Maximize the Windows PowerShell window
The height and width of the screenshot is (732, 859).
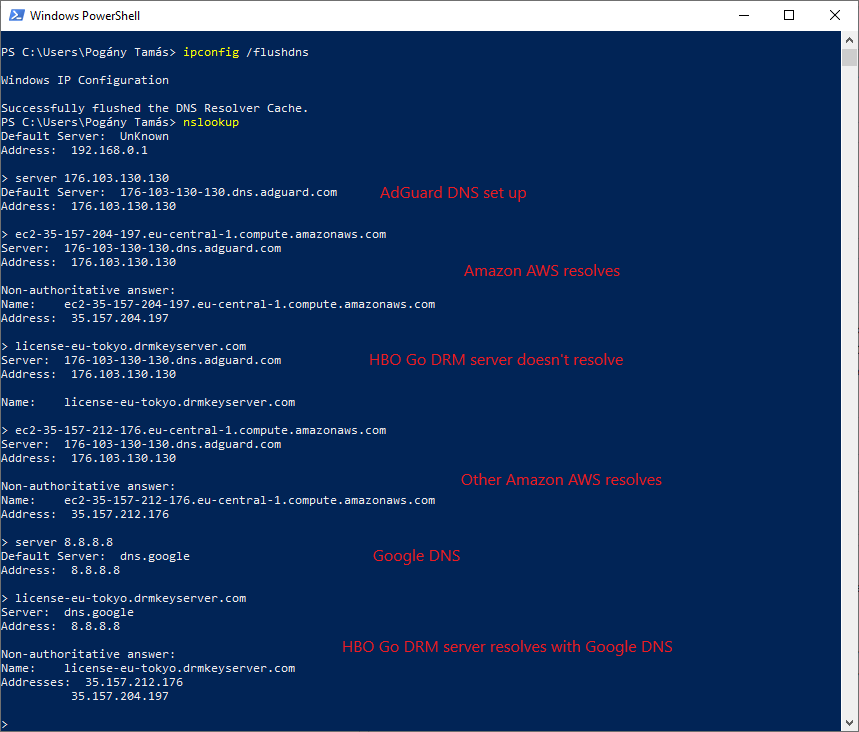coord(789,15)
